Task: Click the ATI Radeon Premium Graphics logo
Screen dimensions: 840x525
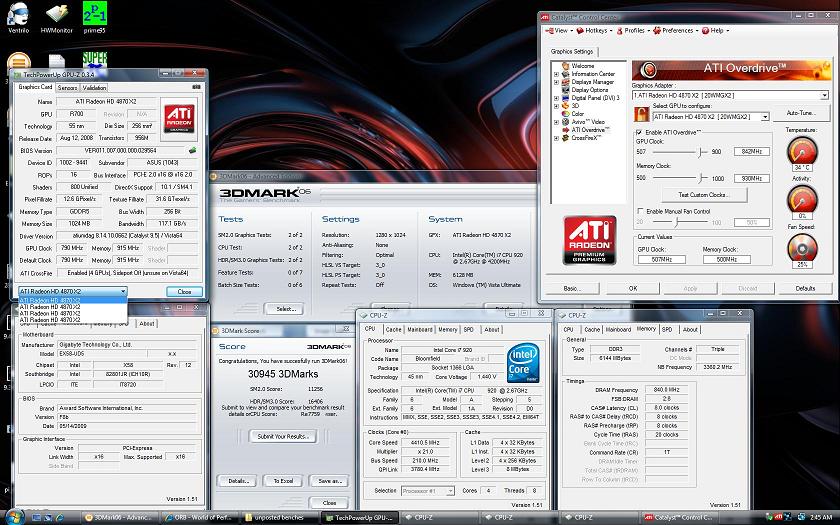Action: pyautogui.click(x=589, y=240)
